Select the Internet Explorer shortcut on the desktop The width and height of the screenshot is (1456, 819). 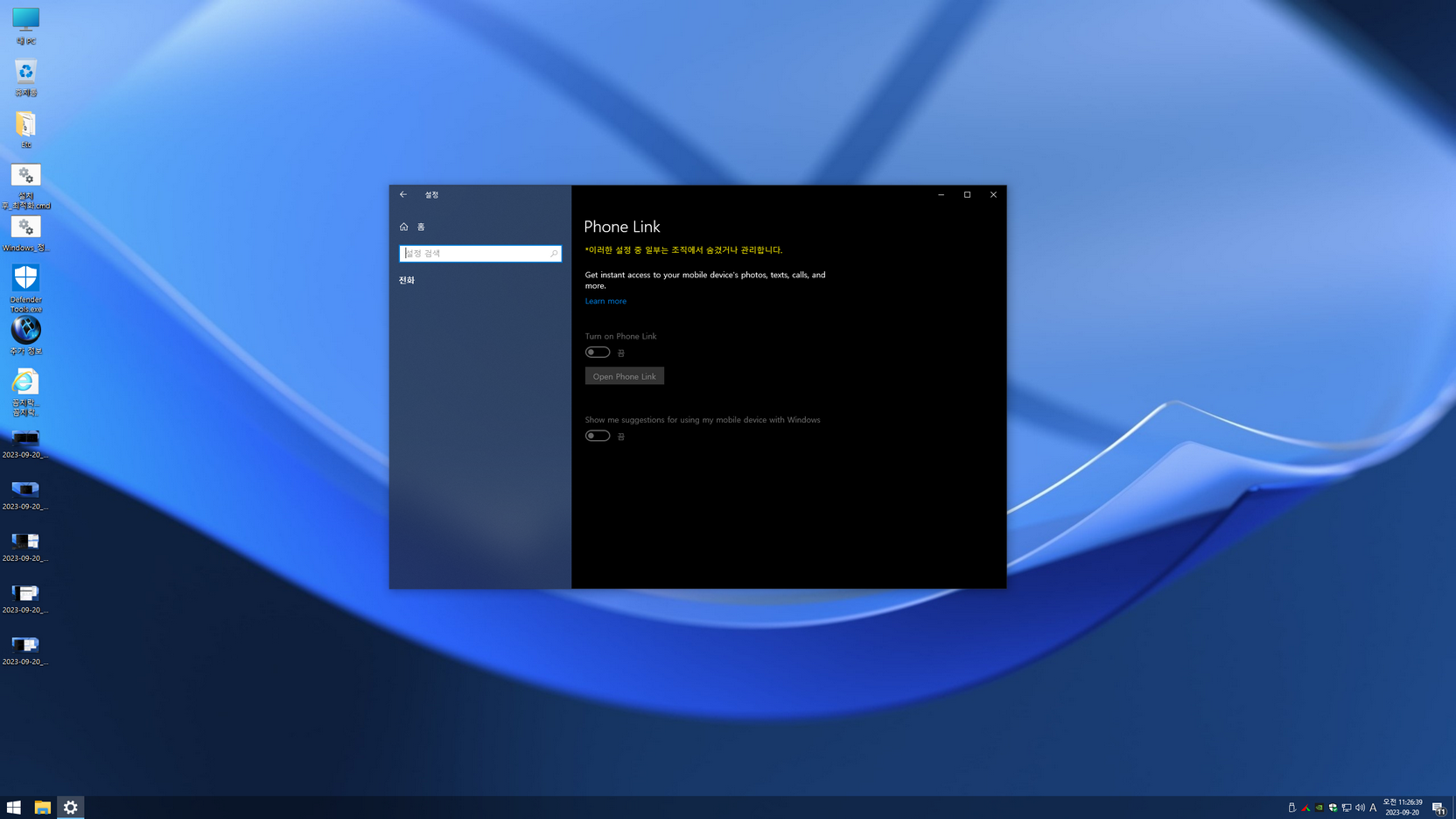pos(25,391)
